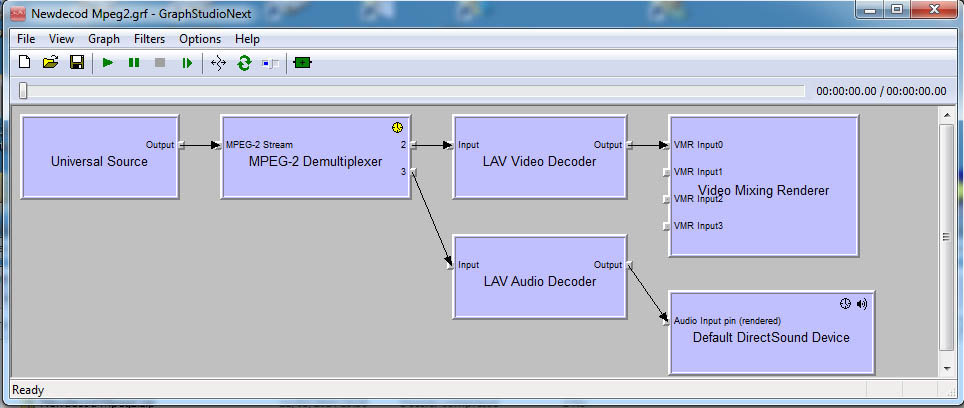Click the vertical scrollbar down arrow
This screenshot has height=408, width=964.
click(x=948, y=367)
